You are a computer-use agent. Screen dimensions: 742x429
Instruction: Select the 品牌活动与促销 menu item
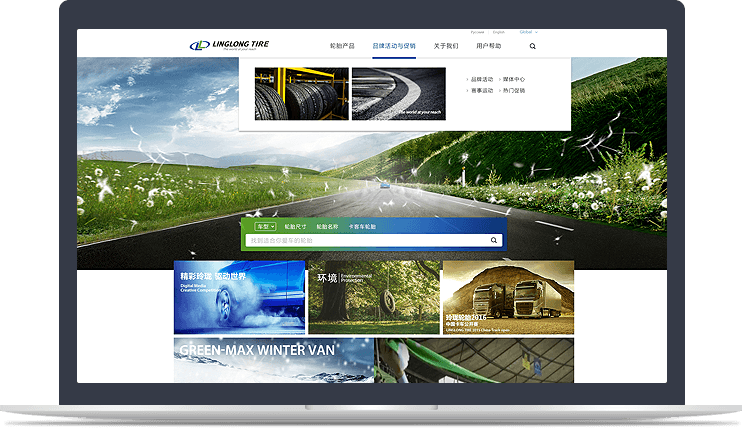click(393, 46)
